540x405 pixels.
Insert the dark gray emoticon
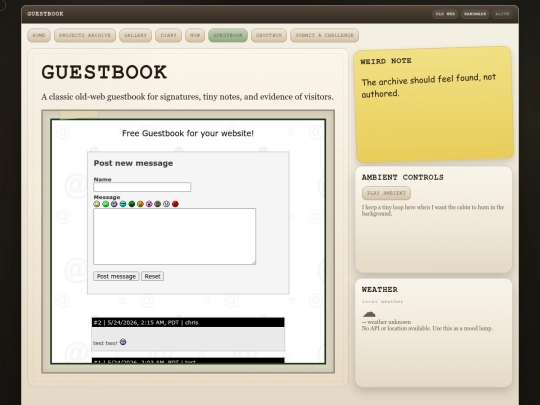[158, 204]
